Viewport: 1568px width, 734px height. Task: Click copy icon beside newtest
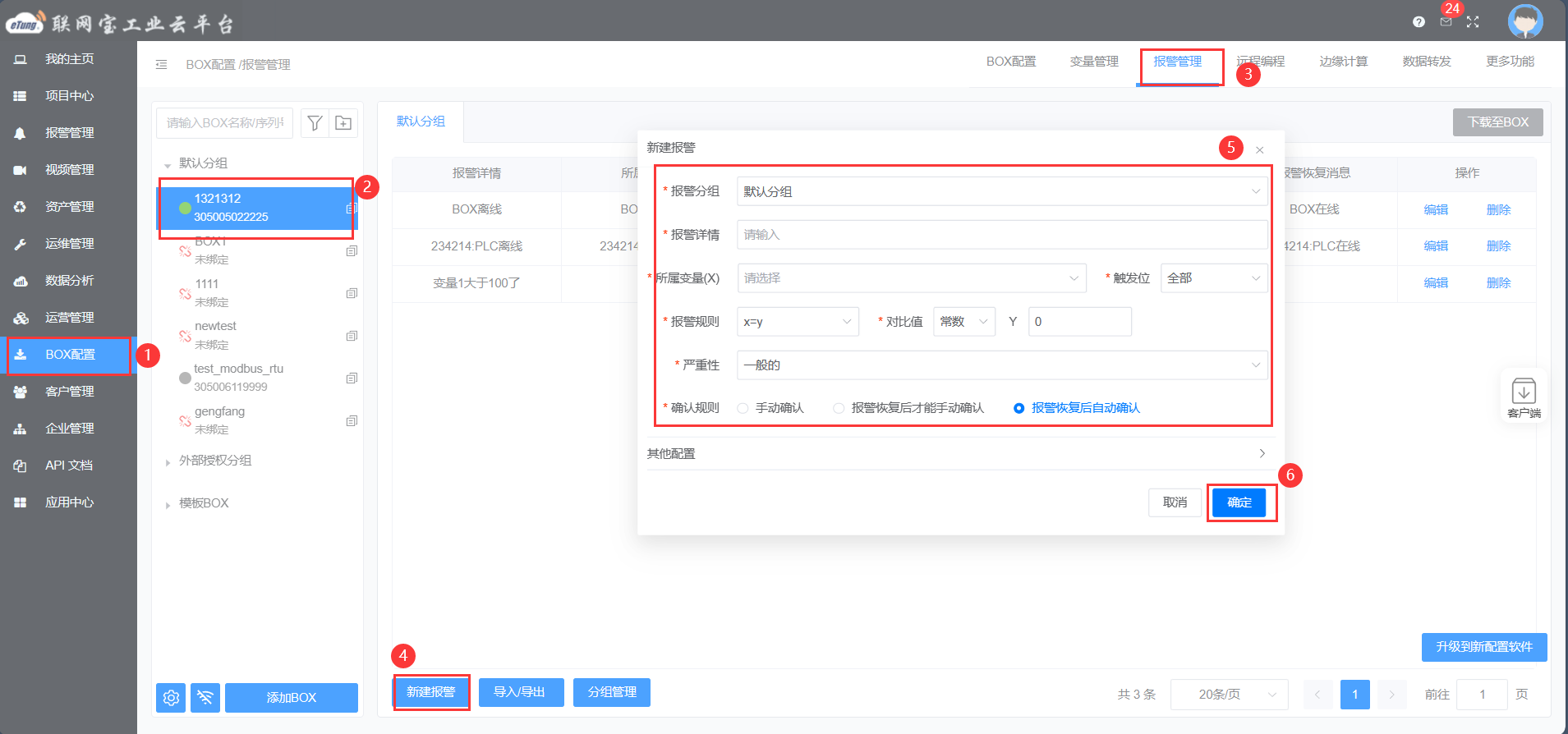click(352, 336)
